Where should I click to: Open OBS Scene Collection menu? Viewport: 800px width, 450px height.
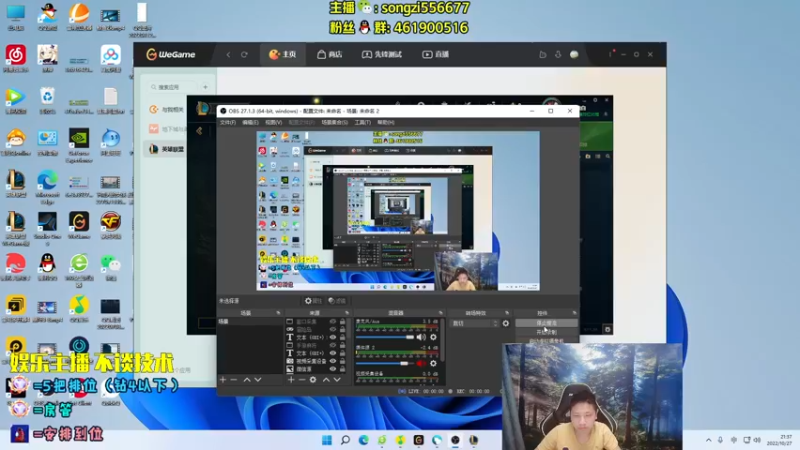pos(335,122)
